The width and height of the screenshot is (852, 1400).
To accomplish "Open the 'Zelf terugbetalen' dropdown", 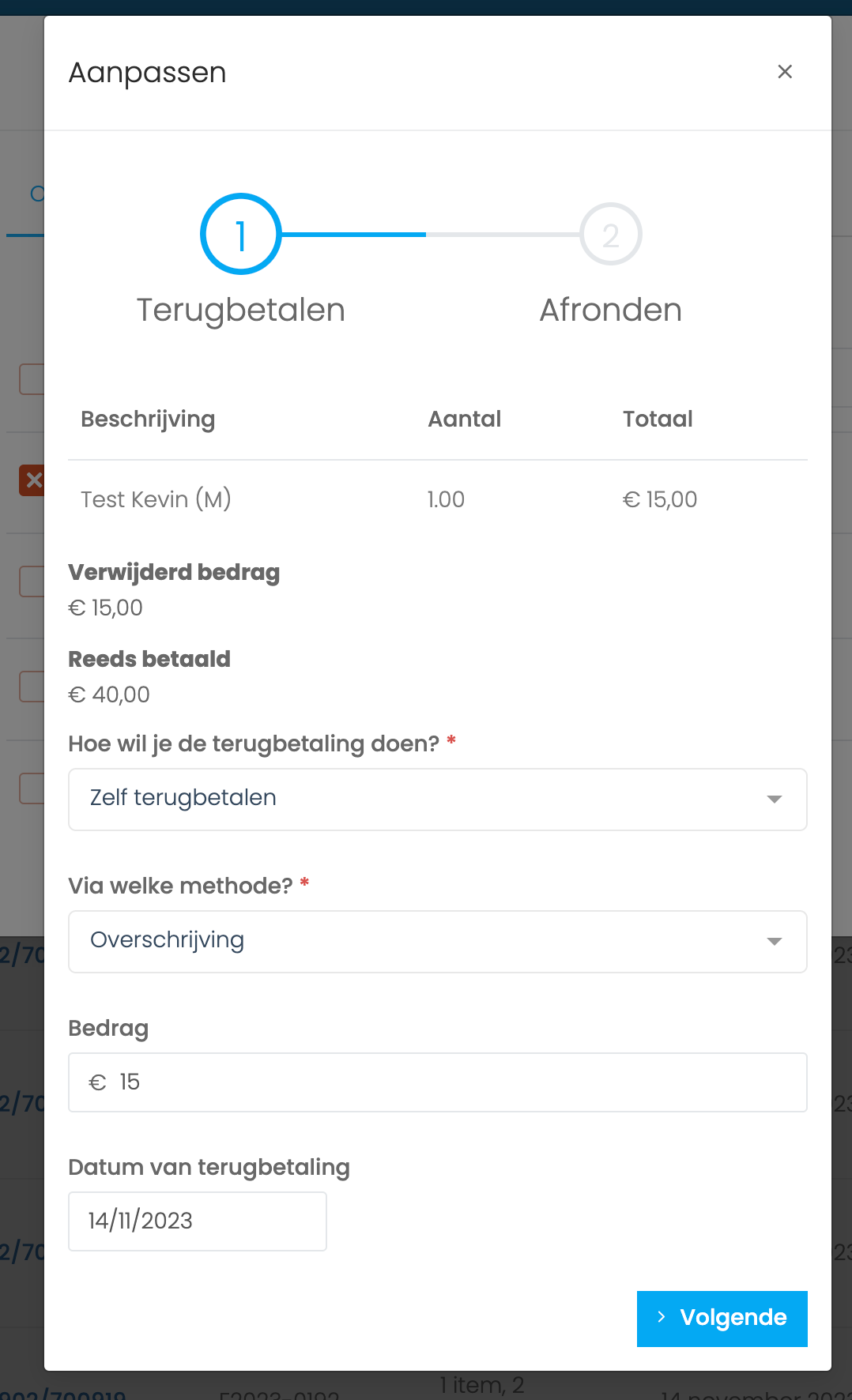I will [438, 800].
